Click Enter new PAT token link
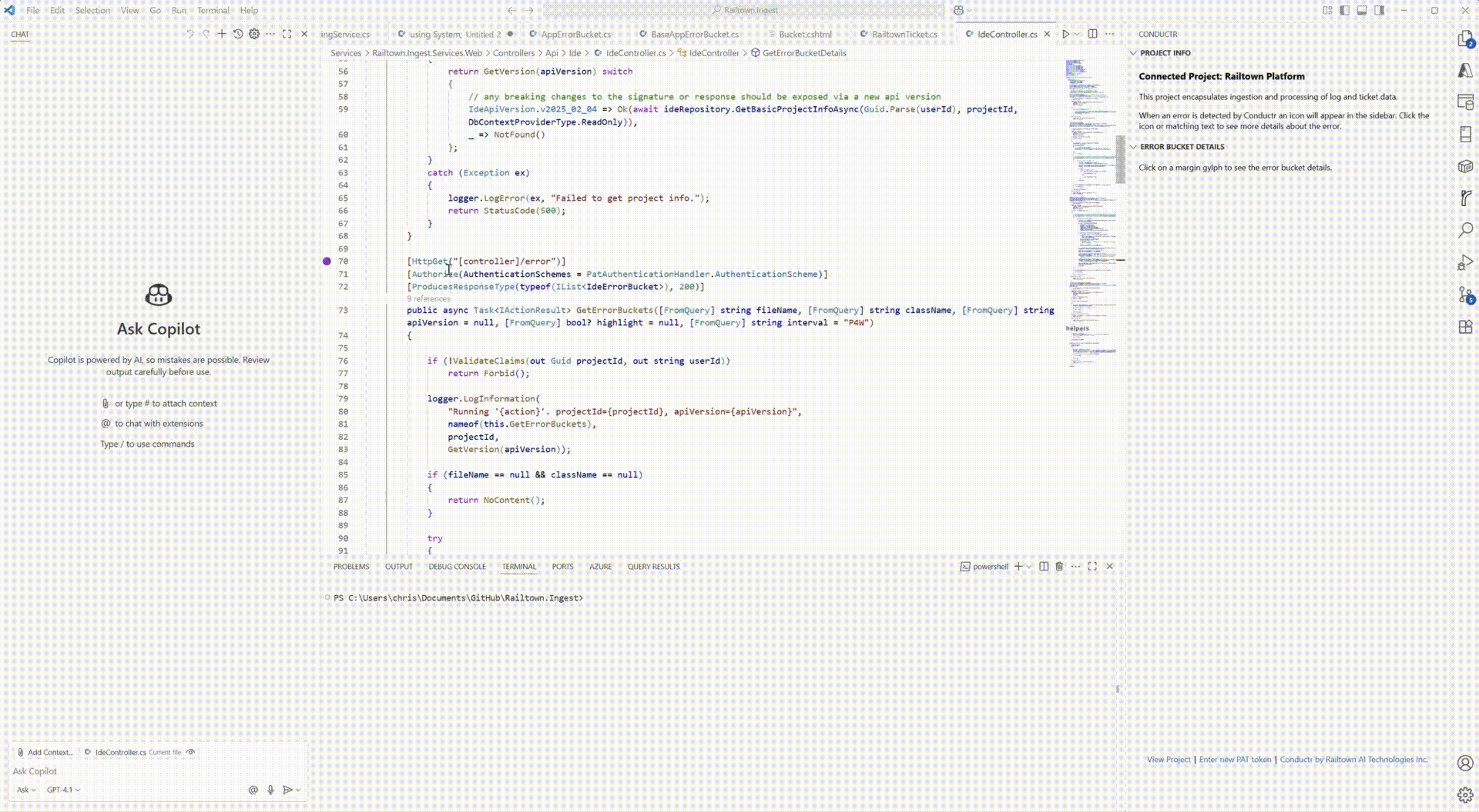This screenshot has width=1479, height=812. (1235, 759)
